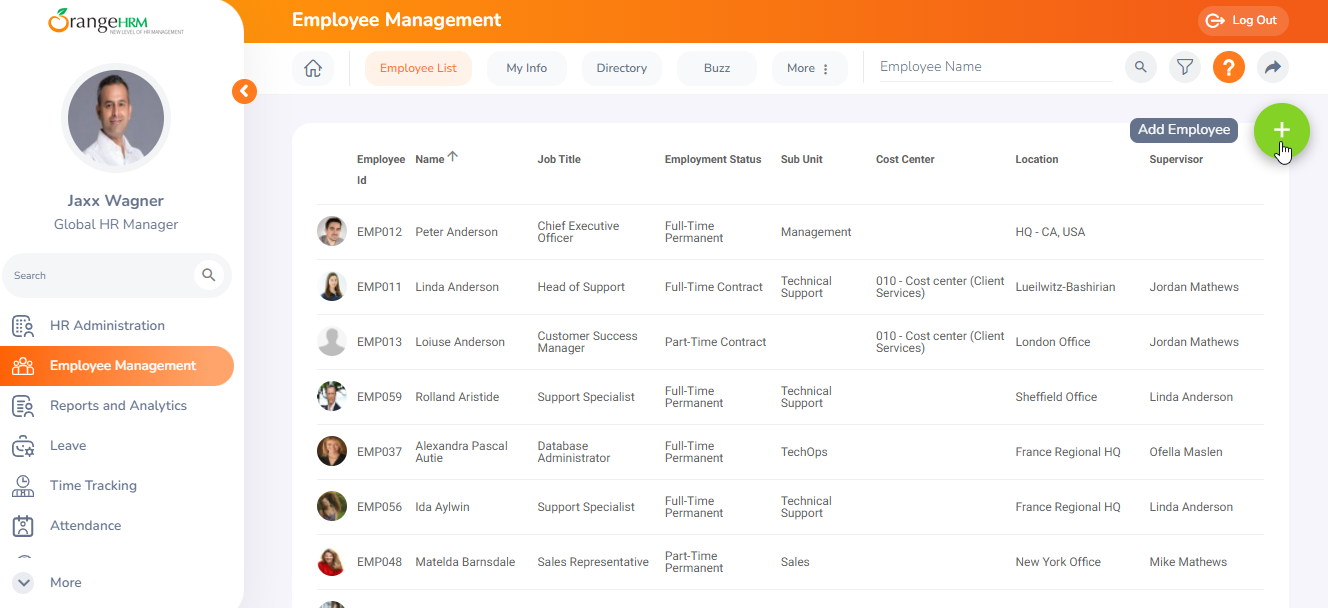Screen dimensions: 1328x608
Task: Open help using the orange question mark icon
Action: click(x=1228, y=67)
